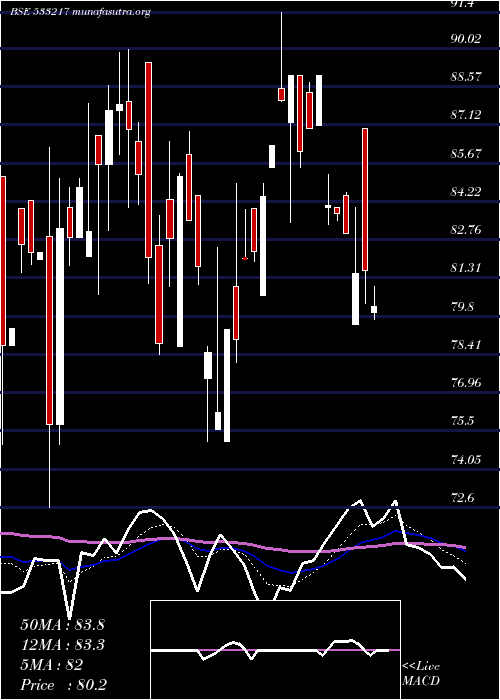Viewport: 500px width, 700px height.
Task: Click the 74.05 price axis label
Action: [466, 460]
